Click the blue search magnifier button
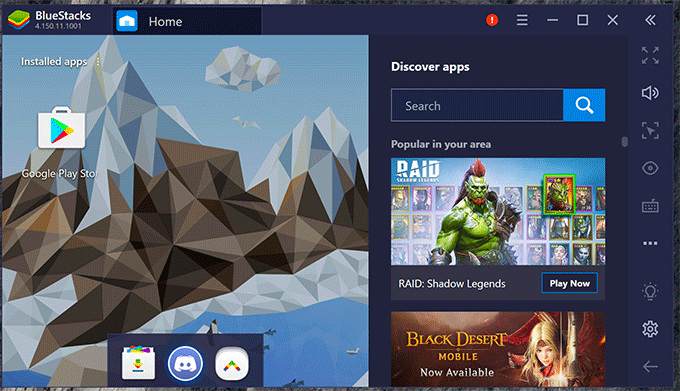Viewport: 680px width, 391px height. pos(584,105)
